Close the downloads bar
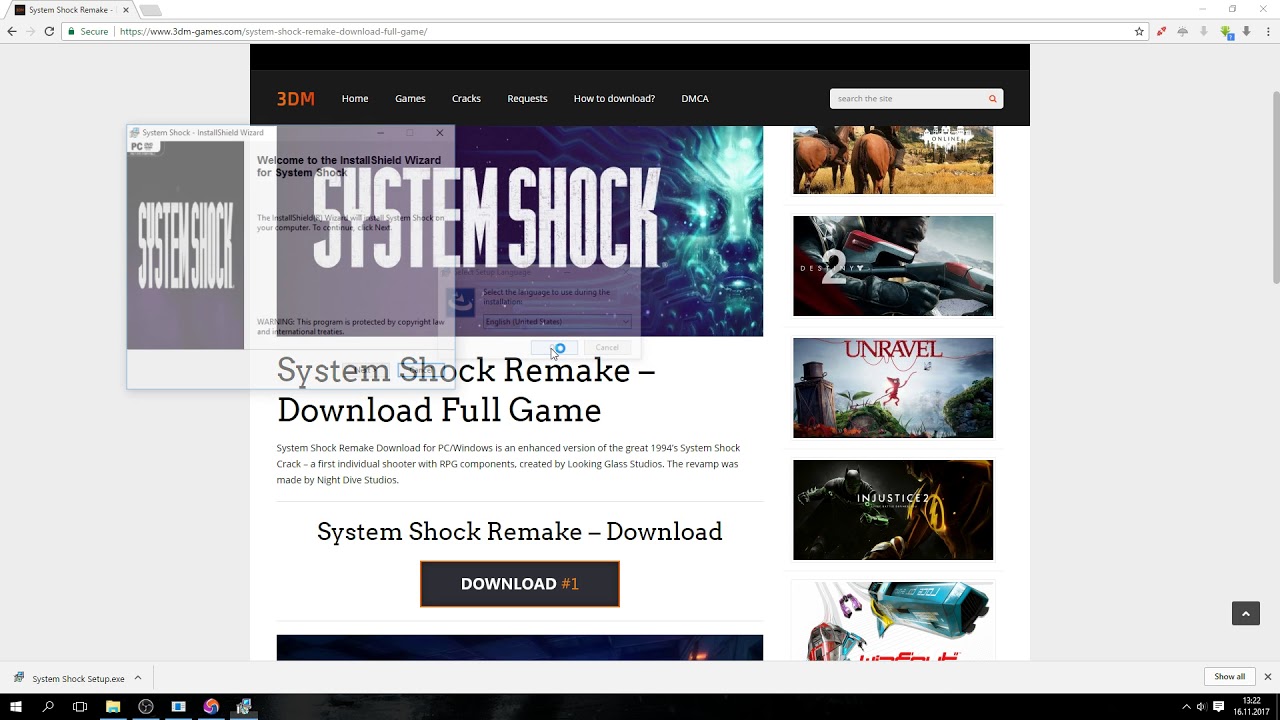 1267,677
